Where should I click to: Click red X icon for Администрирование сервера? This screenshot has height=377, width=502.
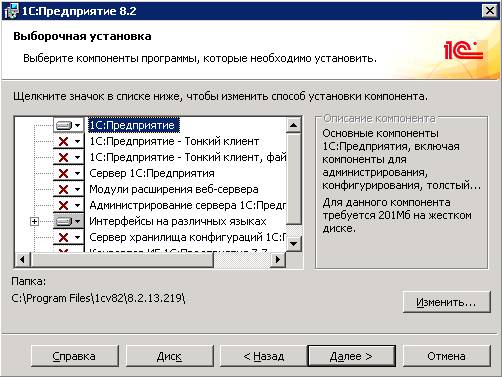[x=63, y=205]
